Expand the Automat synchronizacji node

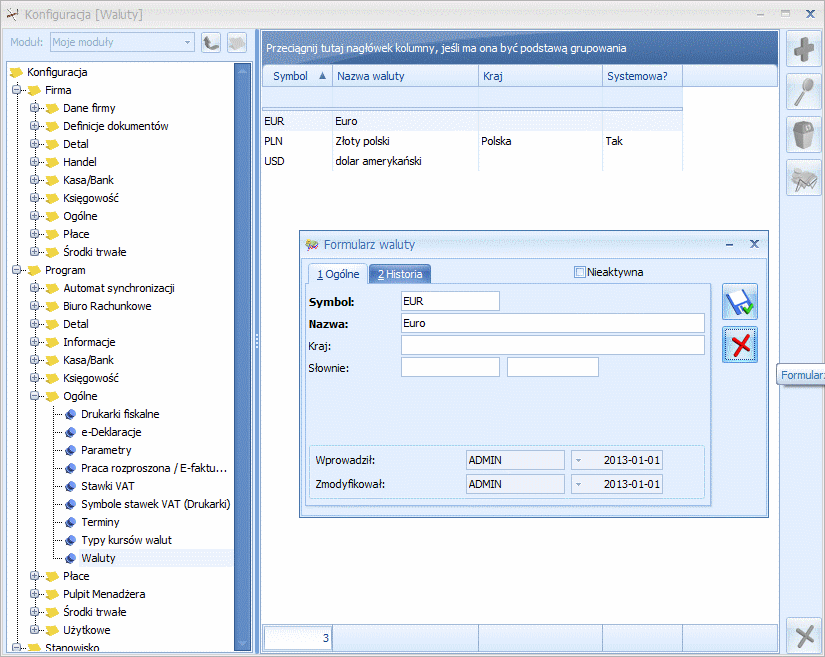(x=34, y=288)
